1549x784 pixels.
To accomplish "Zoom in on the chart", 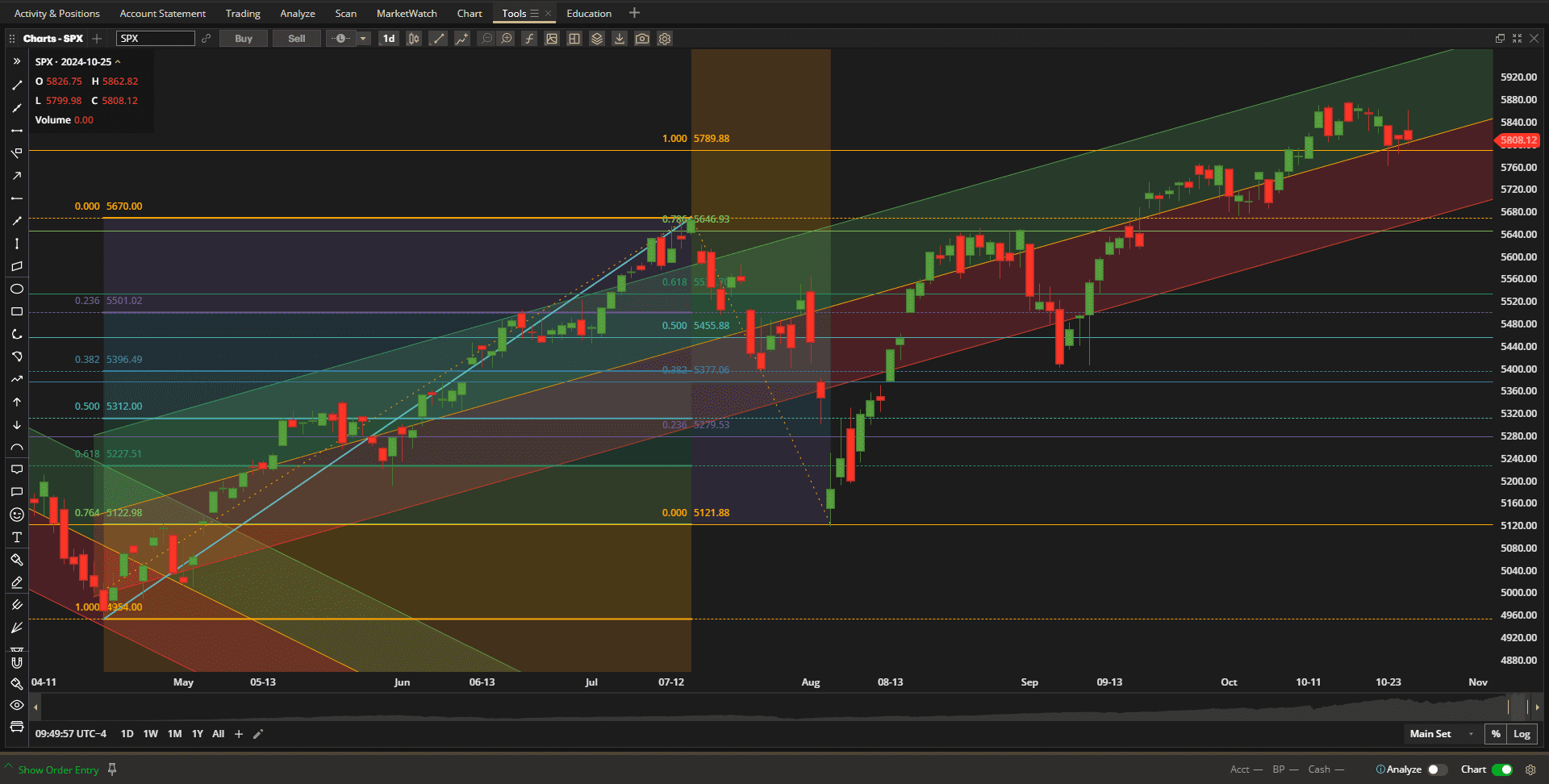I will click(x=507, y=39).
